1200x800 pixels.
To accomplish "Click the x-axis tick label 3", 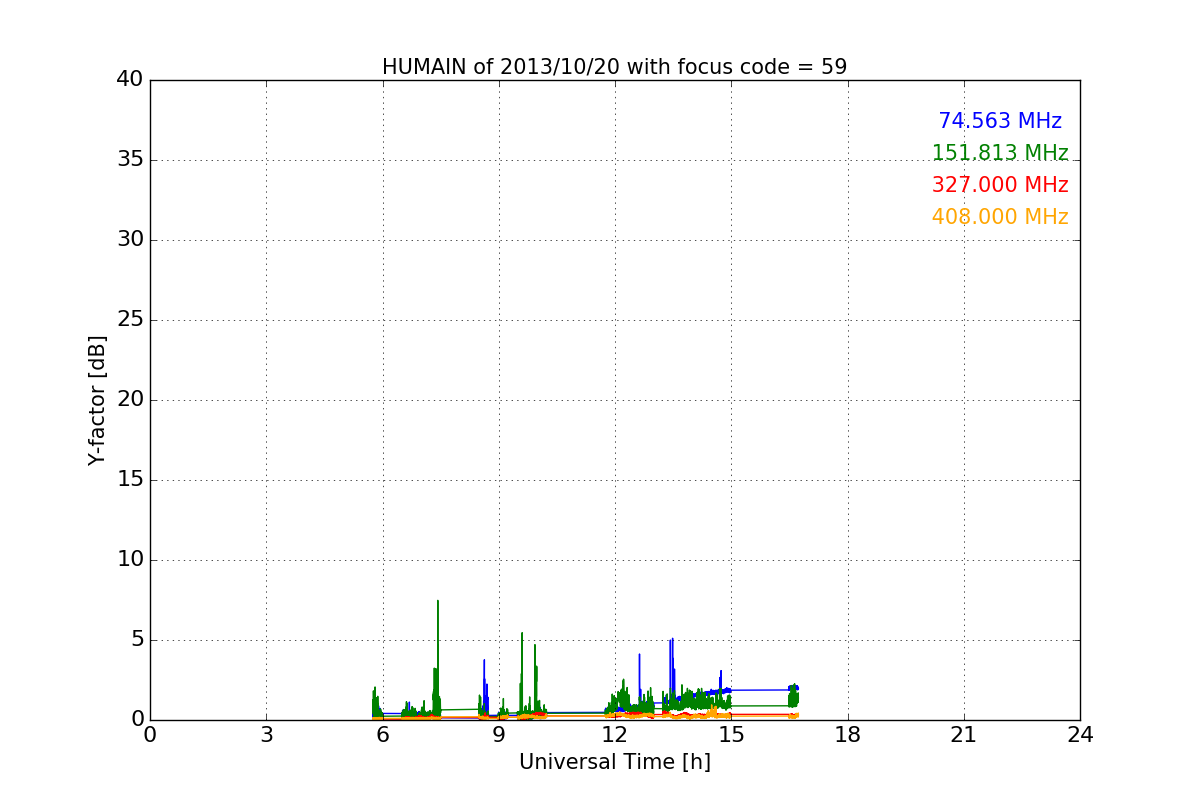I will (266, 735).
